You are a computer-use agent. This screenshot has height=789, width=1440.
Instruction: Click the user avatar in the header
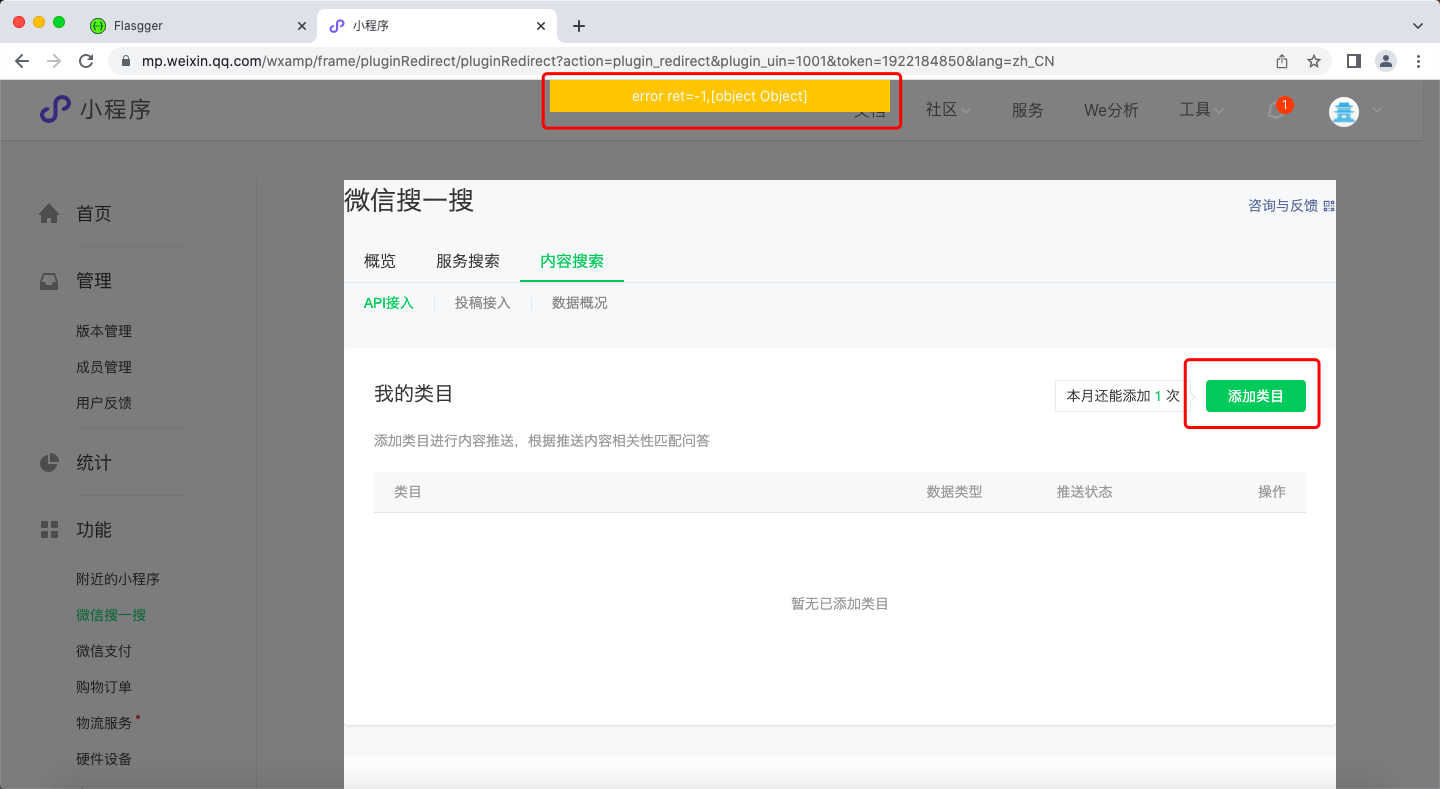(x=1344, y=111)
